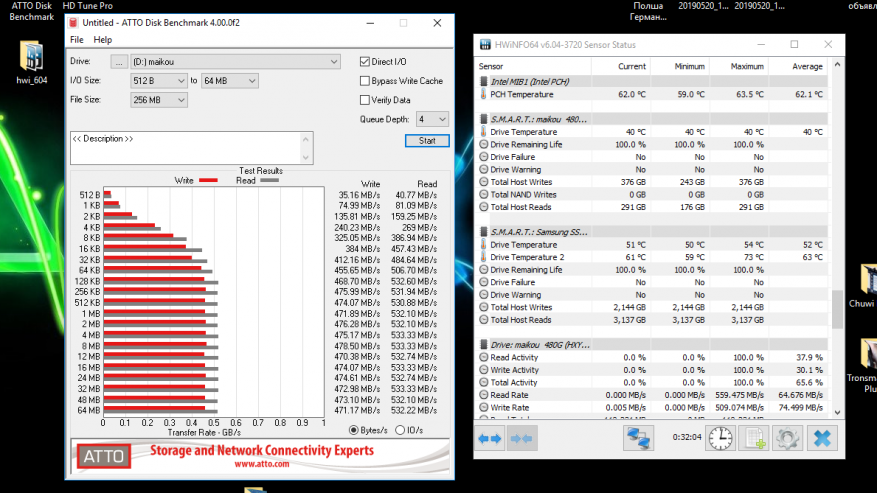The width and height of the screenshot is (877, 493).
Task: Click the Minimum column header
Action: click(681, 66)
